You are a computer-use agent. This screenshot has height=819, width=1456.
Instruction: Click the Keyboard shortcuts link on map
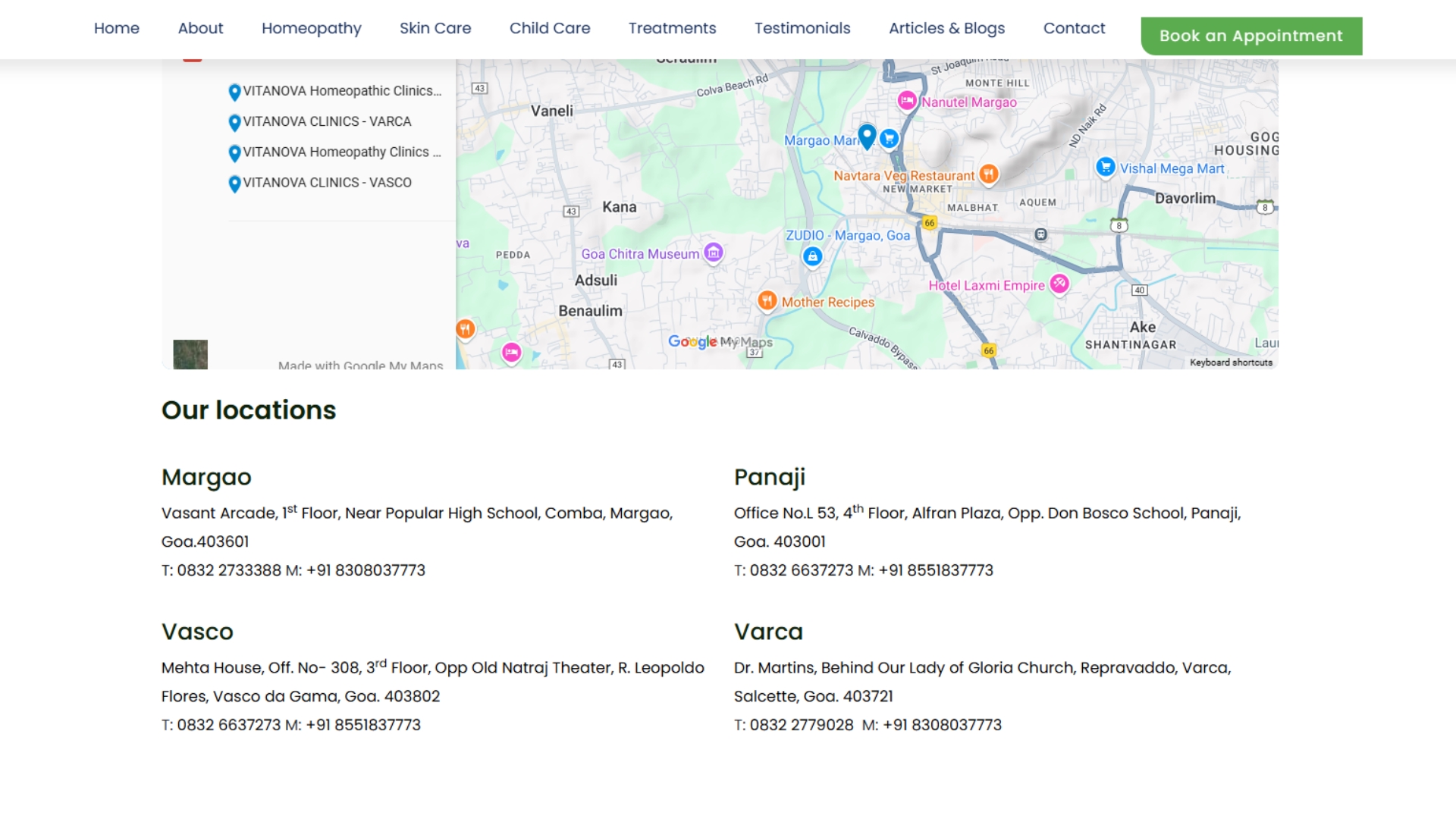pyautogui.click(x=1231, y=362)
